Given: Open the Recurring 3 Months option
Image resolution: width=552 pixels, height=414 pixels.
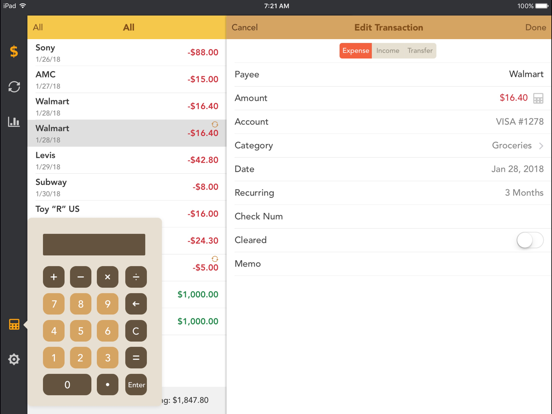Looking at the screenshot, I should click(x=389, y=193).
